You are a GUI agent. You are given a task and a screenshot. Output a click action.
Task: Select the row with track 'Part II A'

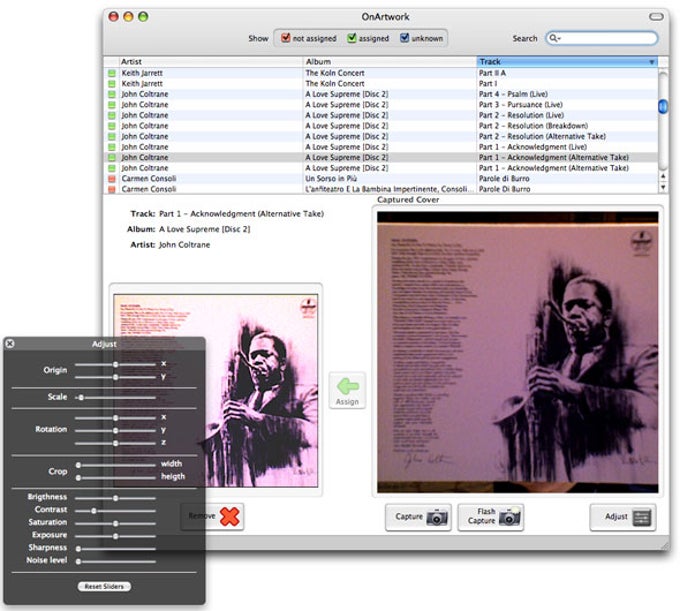(x=381, y=73)
